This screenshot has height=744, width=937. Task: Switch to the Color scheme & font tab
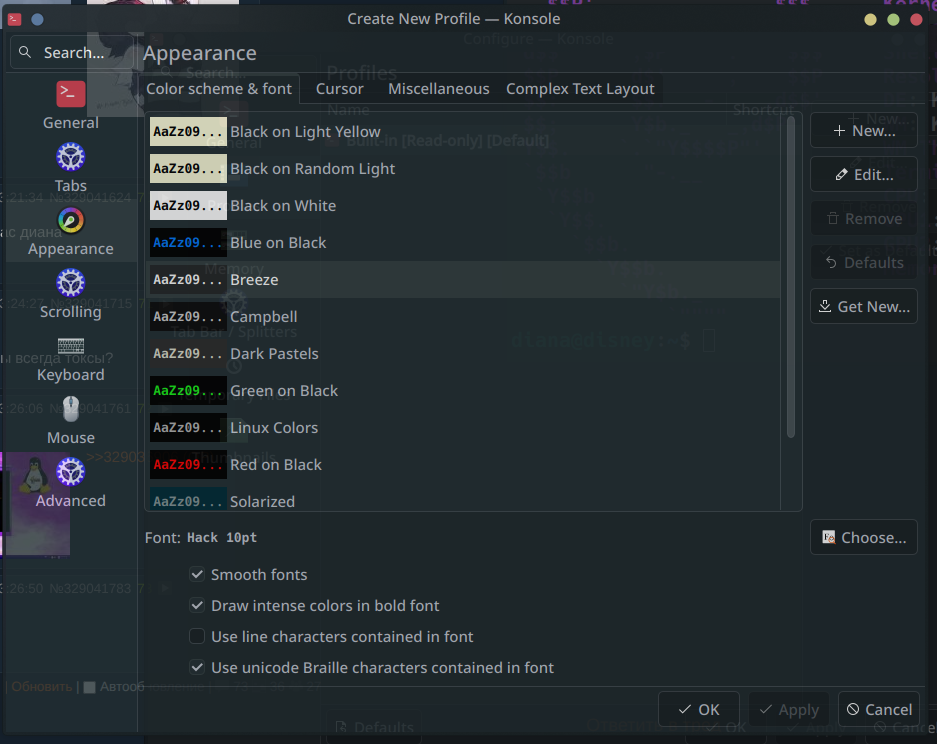pyautogui.click(x=219, y=89)
